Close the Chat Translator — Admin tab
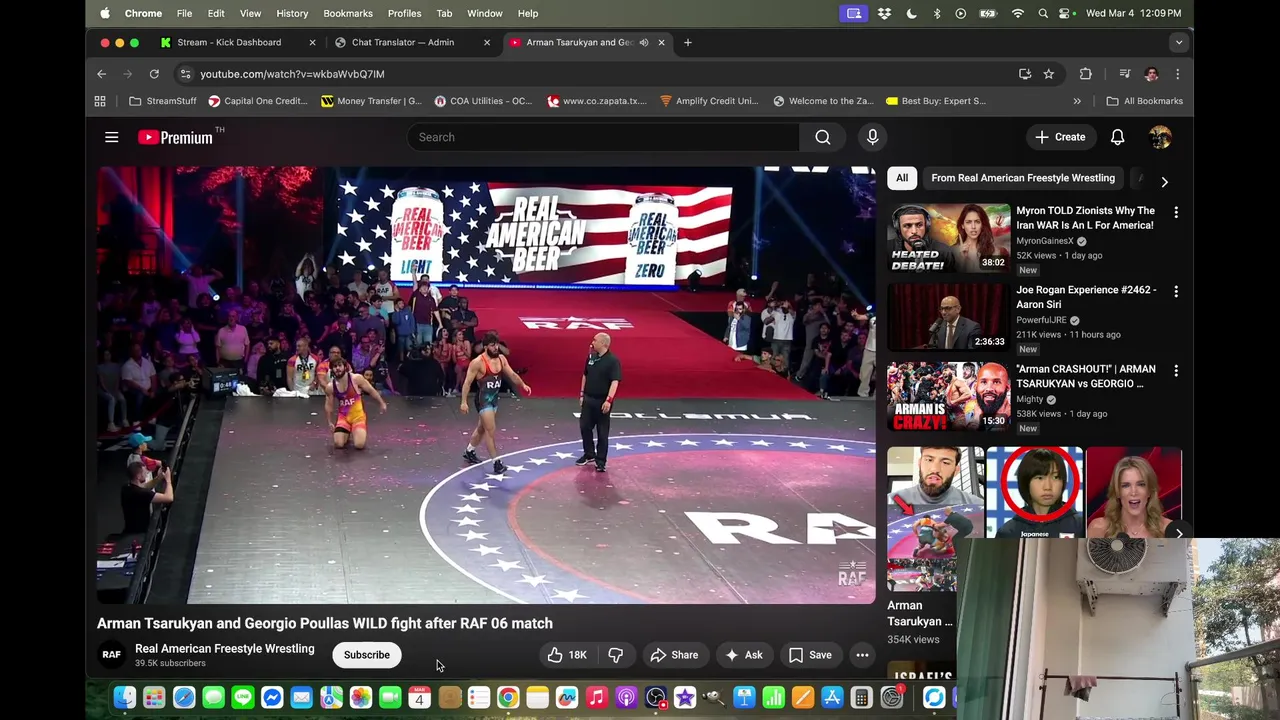This screenshot has height=720, width=1280. coord(487,42)
